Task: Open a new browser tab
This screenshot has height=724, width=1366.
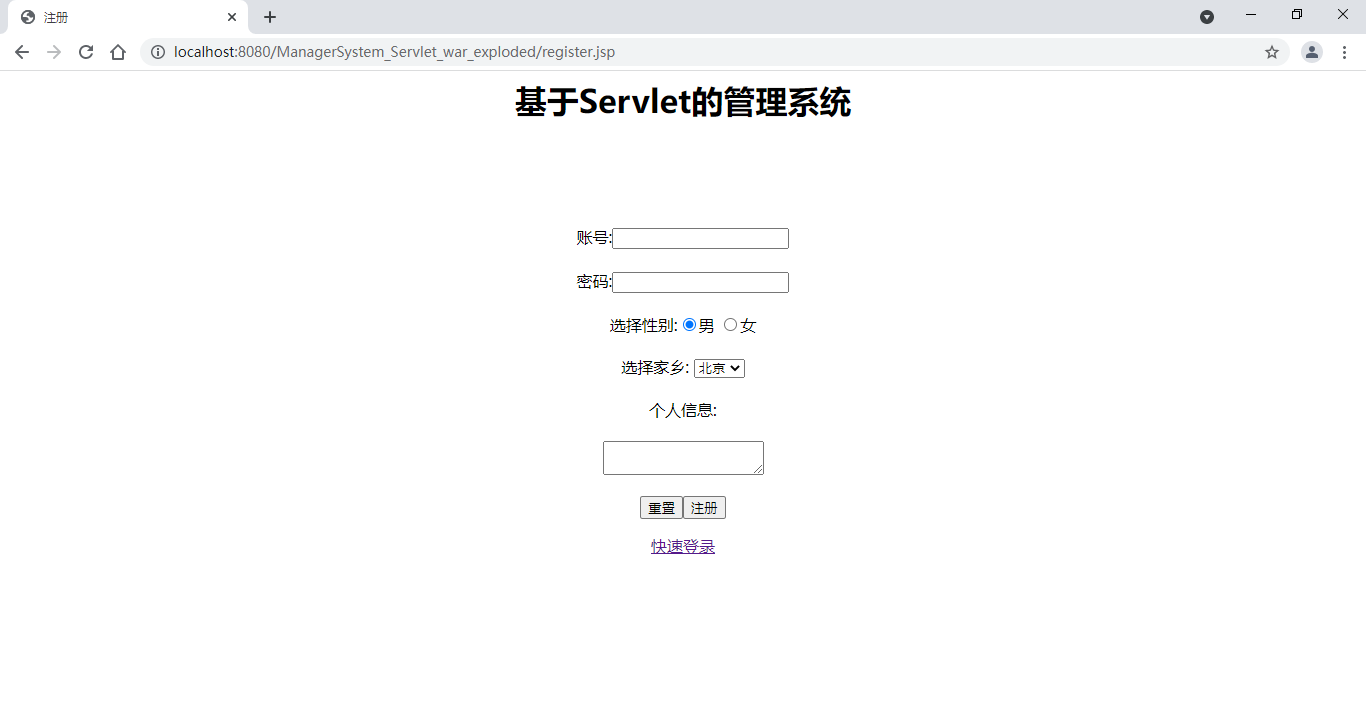Action: [x=270, y=17]
